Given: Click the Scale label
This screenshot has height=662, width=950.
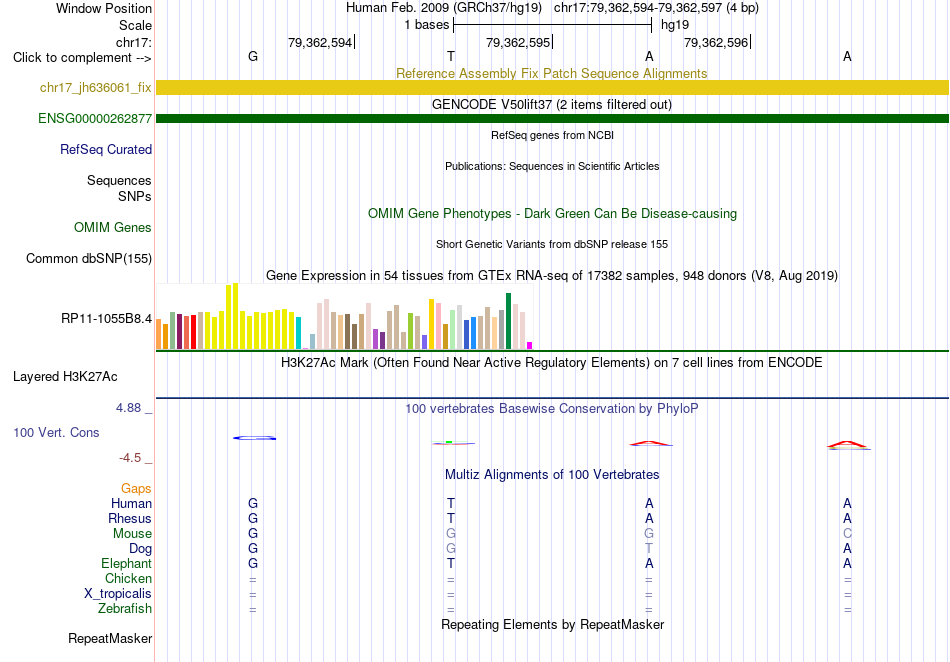Looking at the screenshot, I should pyautogui.click(x=136, y=25).
